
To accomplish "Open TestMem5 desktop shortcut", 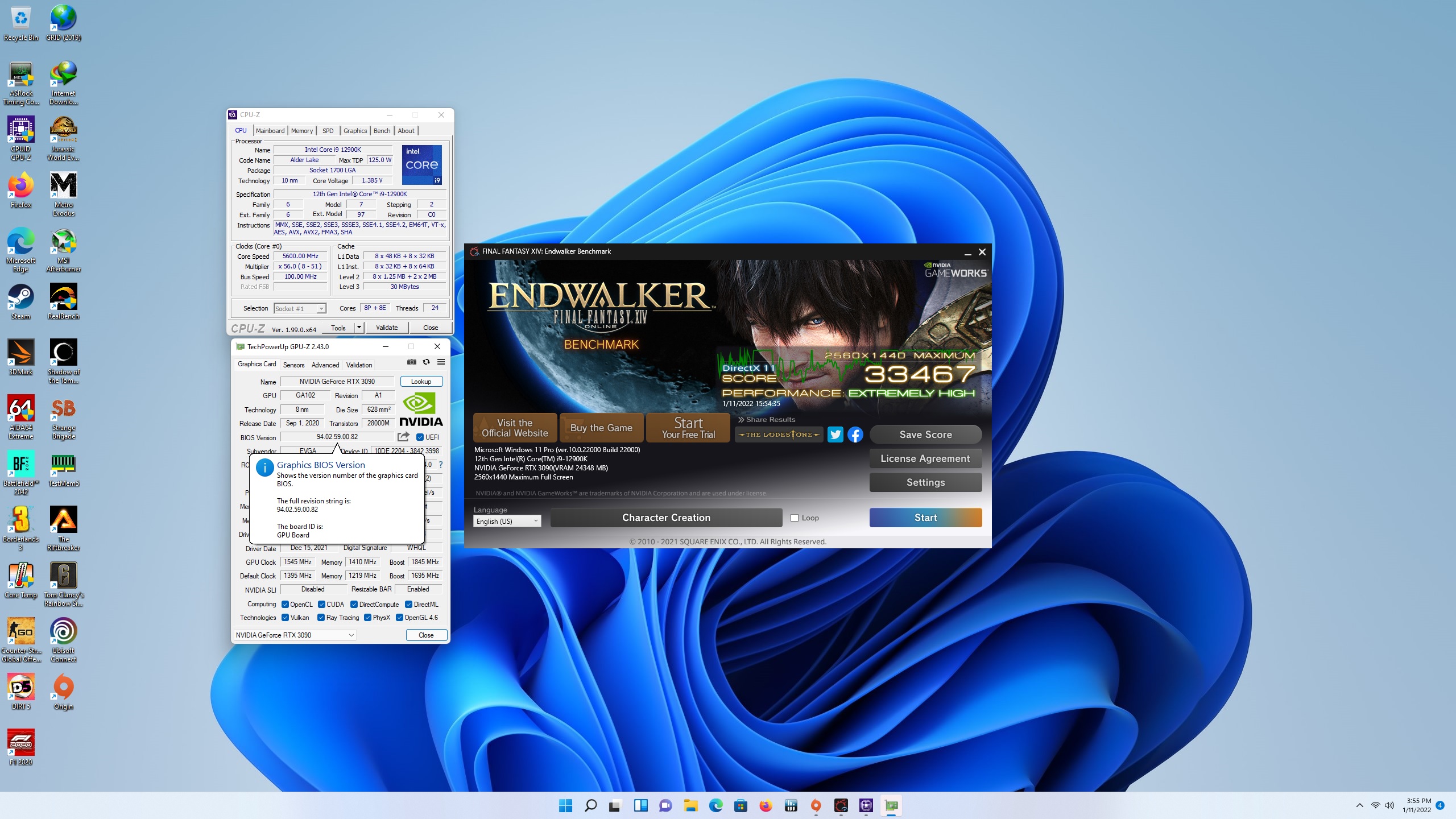I will (x=63, y=469).
